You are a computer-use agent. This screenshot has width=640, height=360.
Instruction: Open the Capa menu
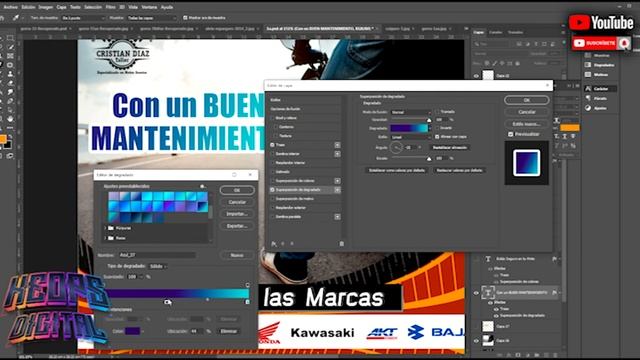pos(61,7)
